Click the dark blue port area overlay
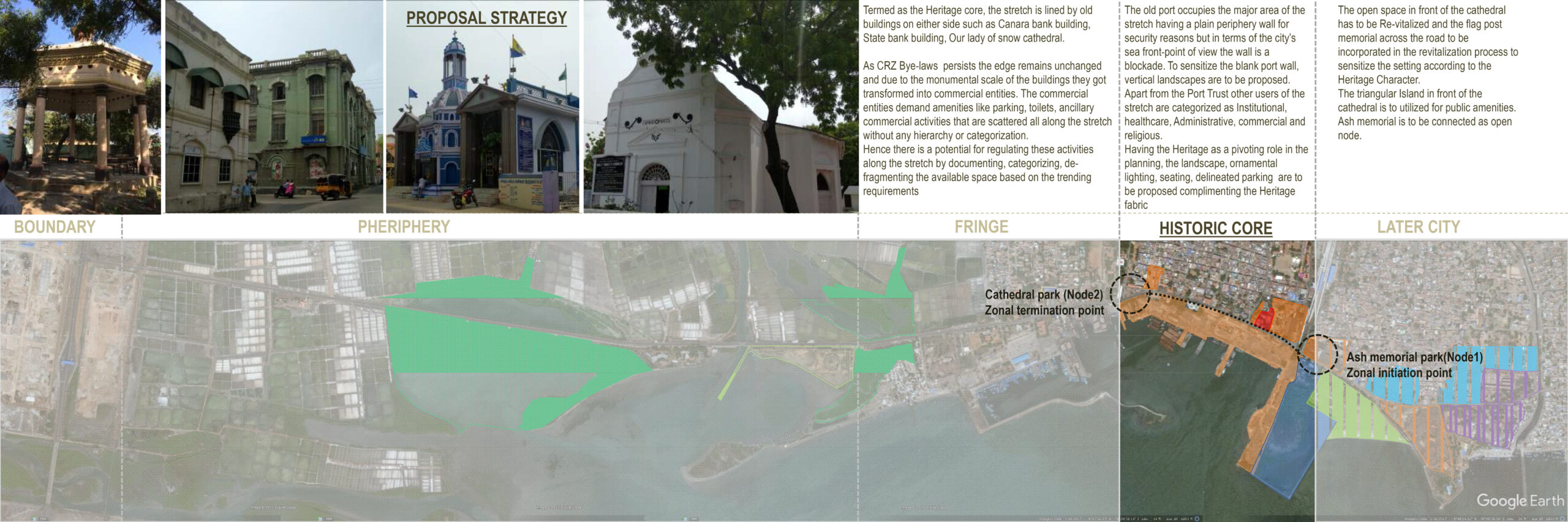This screenshot has height=522, width=1568. pos(1286,434)
